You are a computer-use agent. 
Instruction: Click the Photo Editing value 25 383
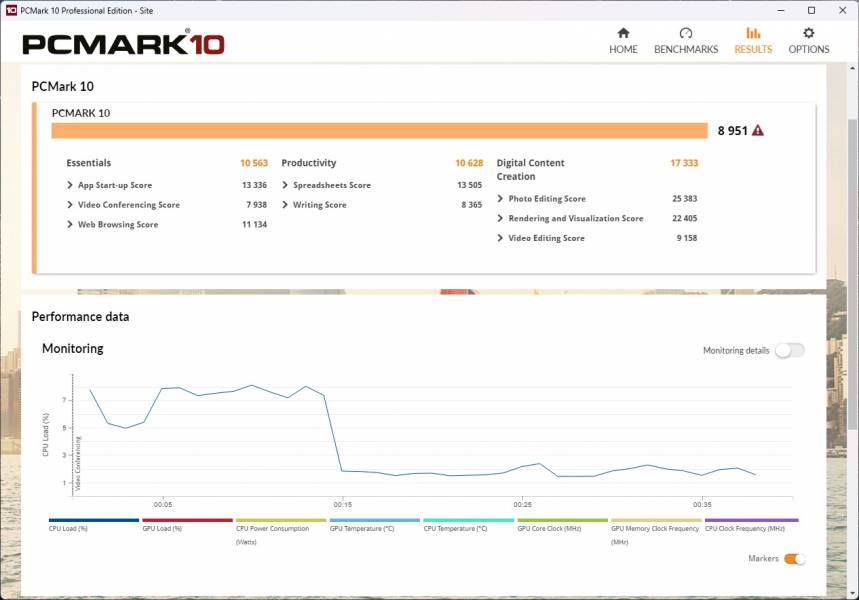685,198
